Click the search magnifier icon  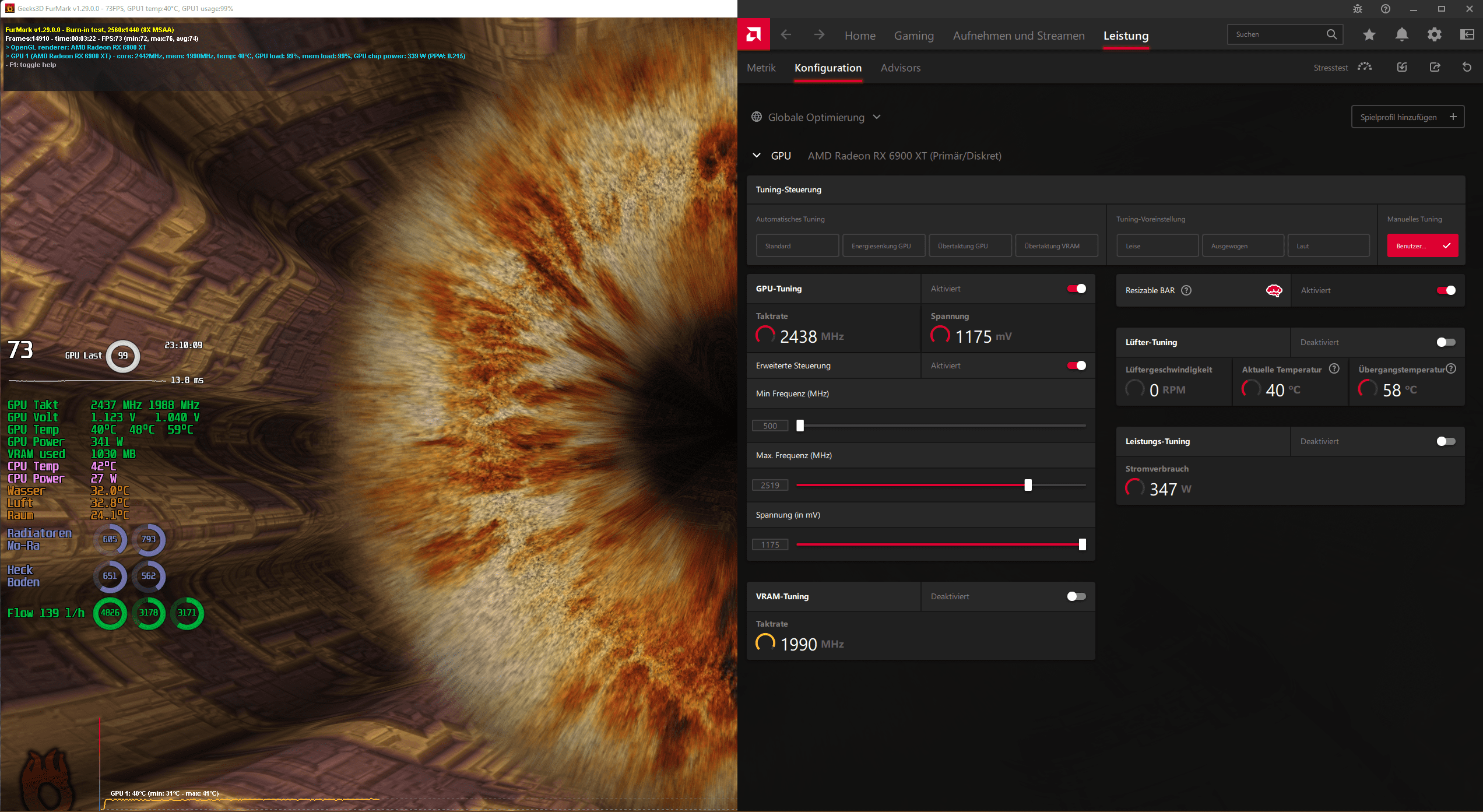click(1331, 34)
